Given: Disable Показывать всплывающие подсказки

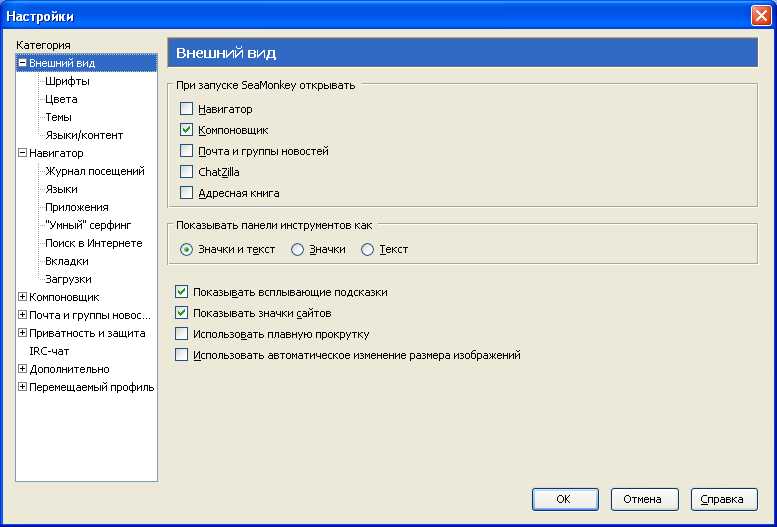Looking at the screenshot, I should click(181, 292).
